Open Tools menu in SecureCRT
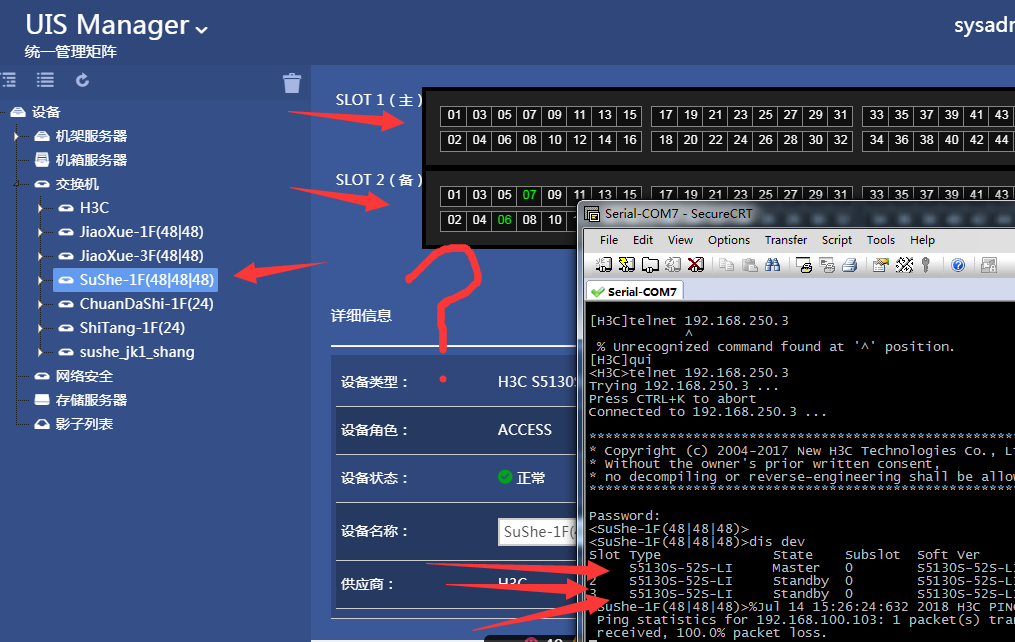Image resolution: width=1015 pixels, height=642 pixels. (881, 240)
